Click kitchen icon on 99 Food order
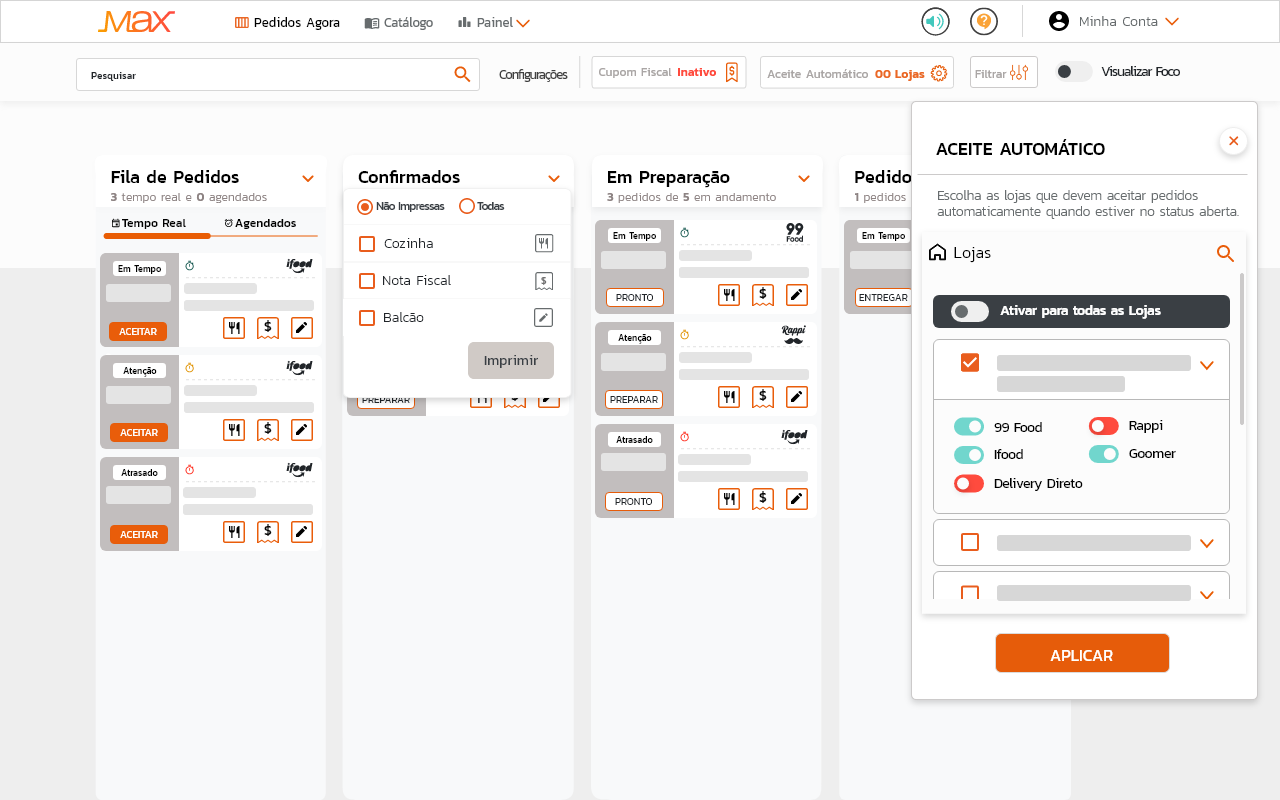 click(729, 295)
